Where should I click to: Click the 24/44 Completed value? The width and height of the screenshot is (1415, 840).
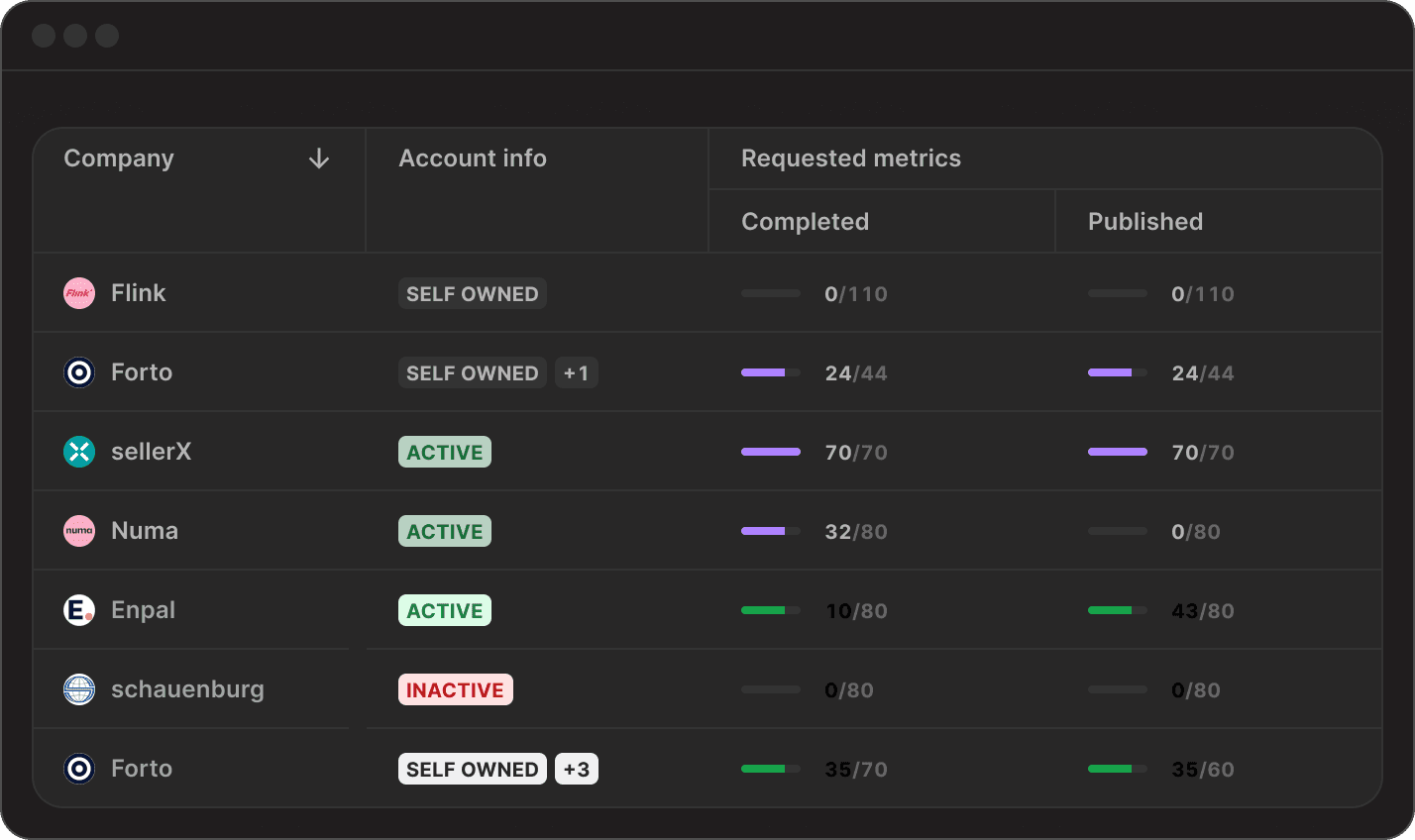[856, 373]
